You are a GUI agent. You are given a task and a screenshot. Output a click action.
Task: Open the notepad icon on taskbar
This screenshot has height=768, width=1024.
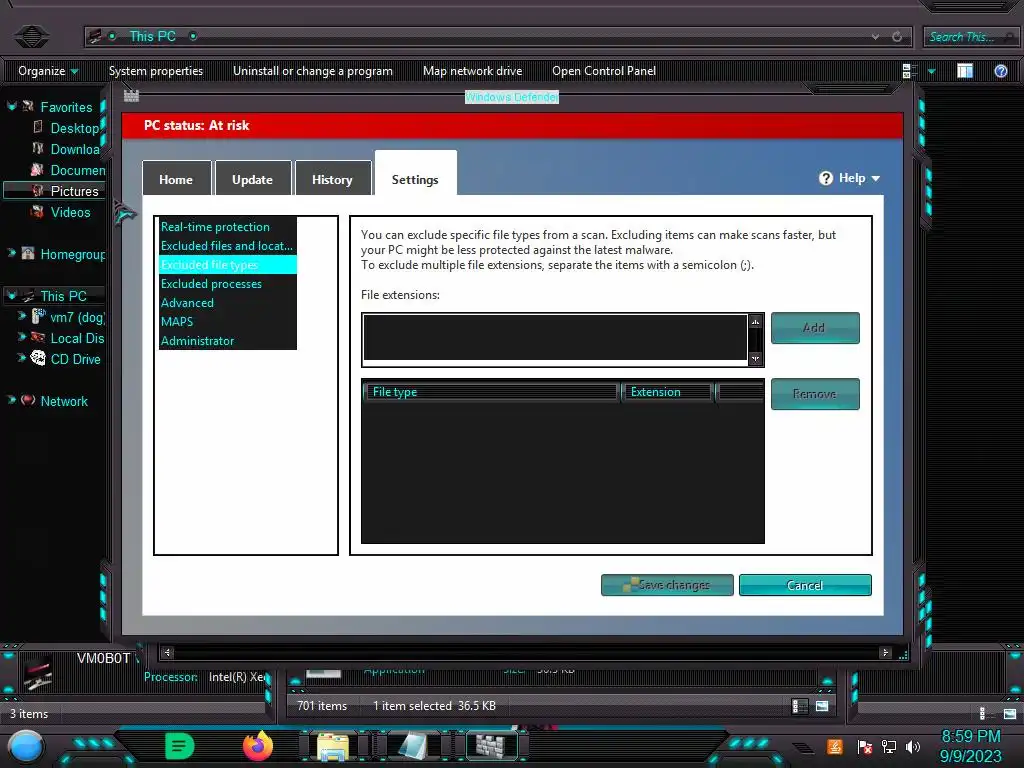coord(413,747)
